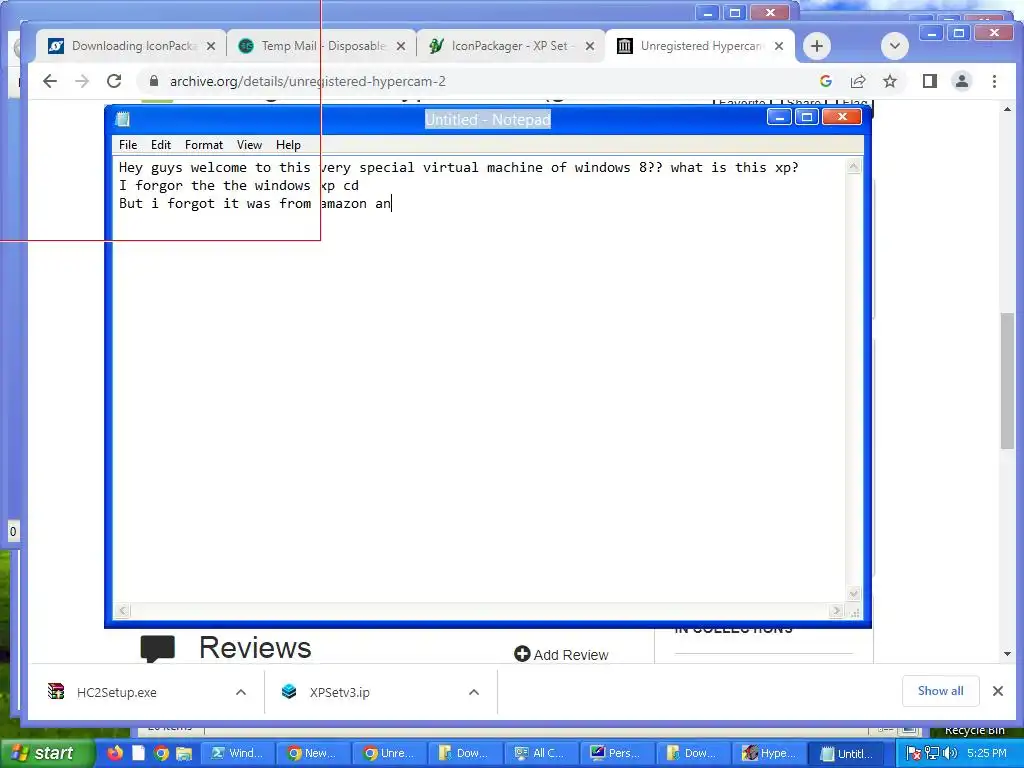Click Notepad horizontal scroll right arrow

tap(836, 611)
